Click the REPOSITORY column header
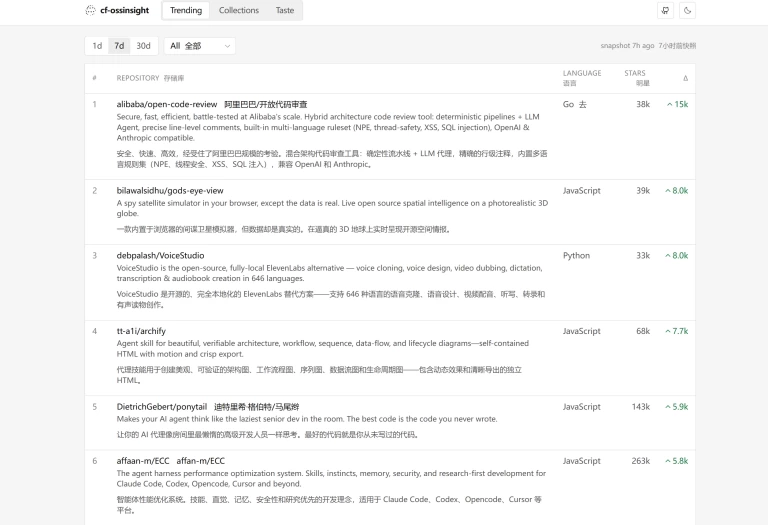The image size is (768, 525). pos(138,78)
